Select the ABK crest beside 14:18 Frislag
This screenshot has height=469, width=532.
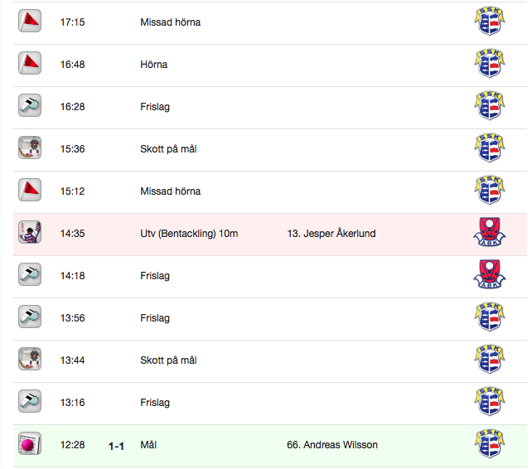pyautogui.click(x=489, y=275)
